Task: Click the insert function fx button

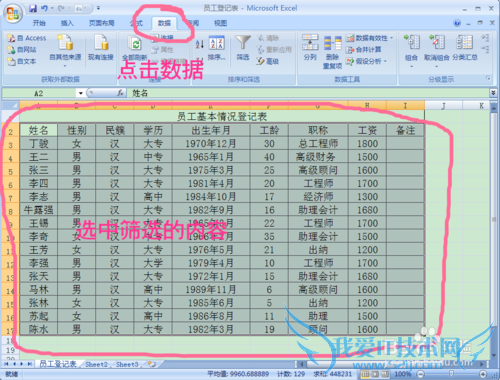Action: coord(120,93)
